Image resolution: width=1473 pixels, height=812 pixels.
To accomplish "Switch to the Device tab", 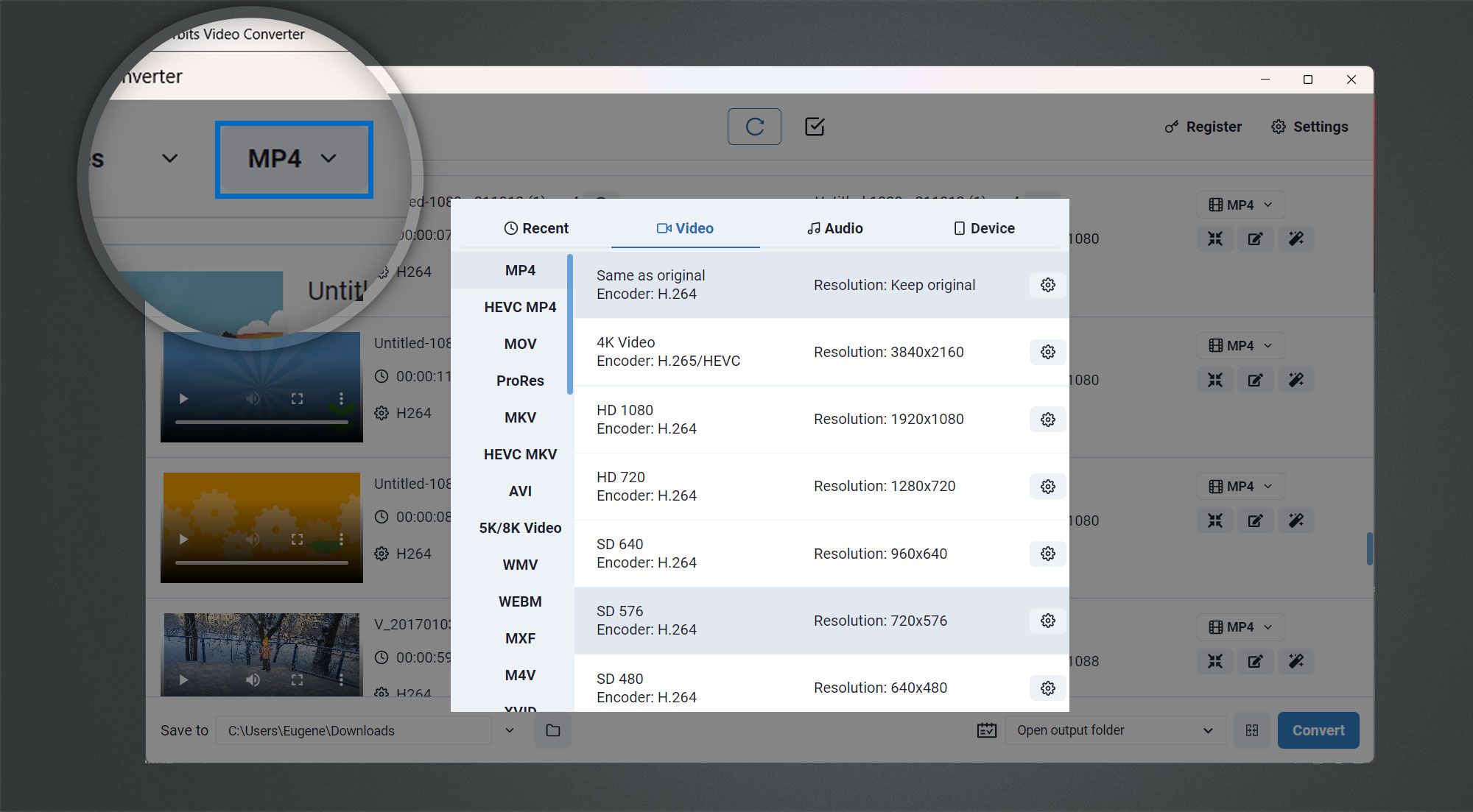I will click(983, 228).
